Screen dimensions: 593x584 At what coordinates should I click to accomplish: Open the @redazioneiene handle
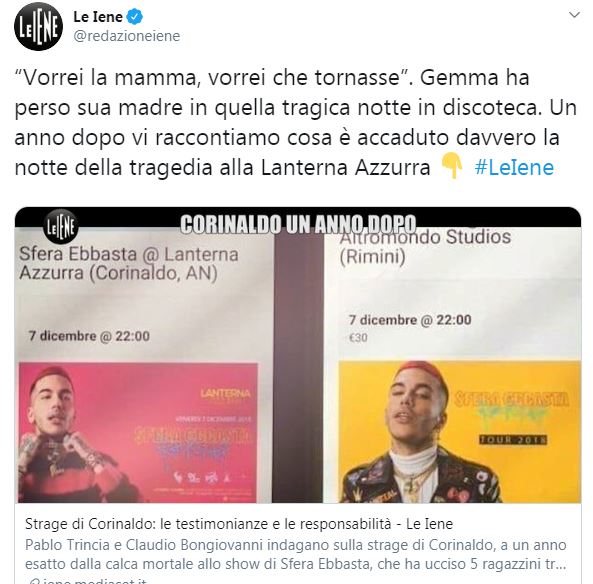coord(126,36)
